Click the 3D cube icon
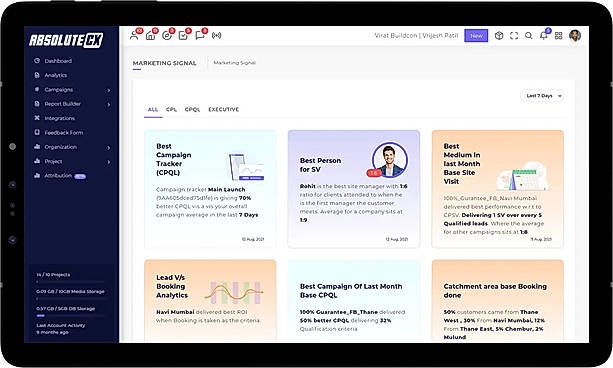The image size is (613, 368). click(499, 36)
